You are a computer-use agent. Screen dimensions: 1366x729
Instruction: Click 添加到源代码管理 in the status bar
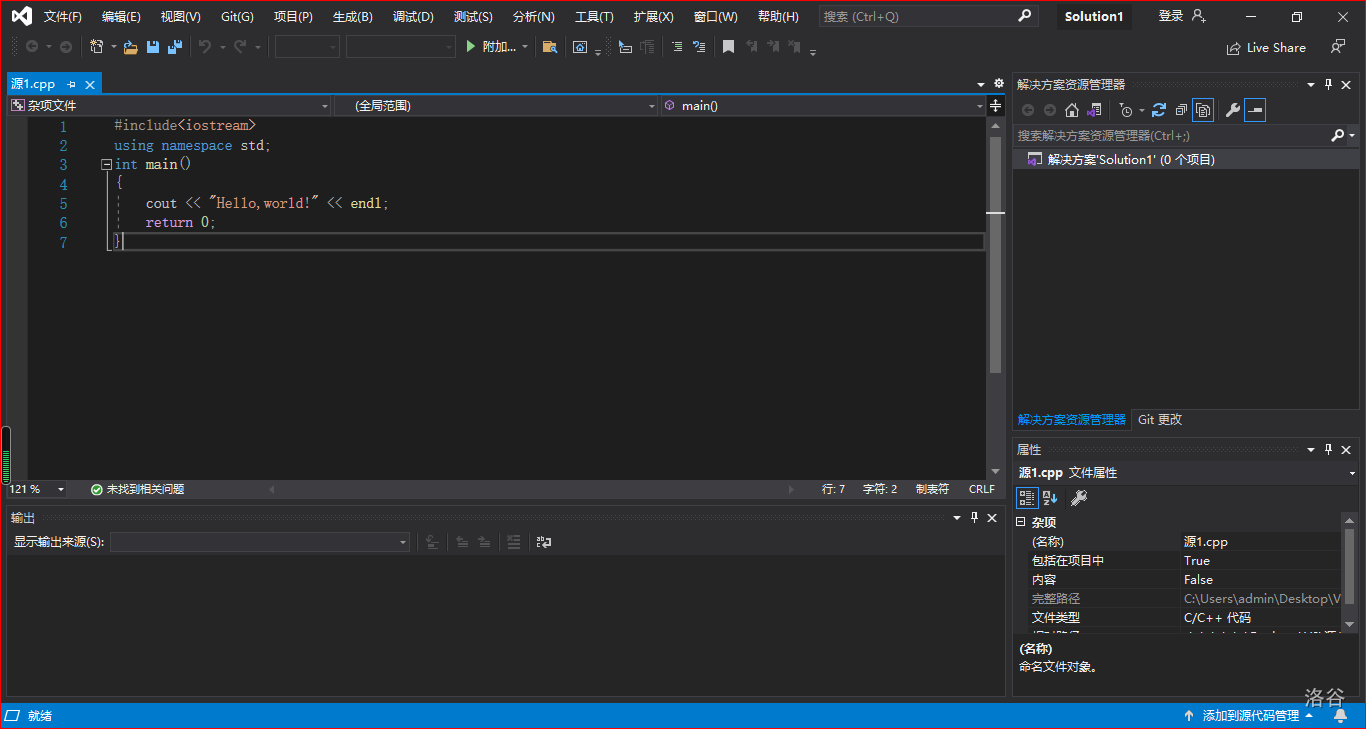[x=1250, y=716]
